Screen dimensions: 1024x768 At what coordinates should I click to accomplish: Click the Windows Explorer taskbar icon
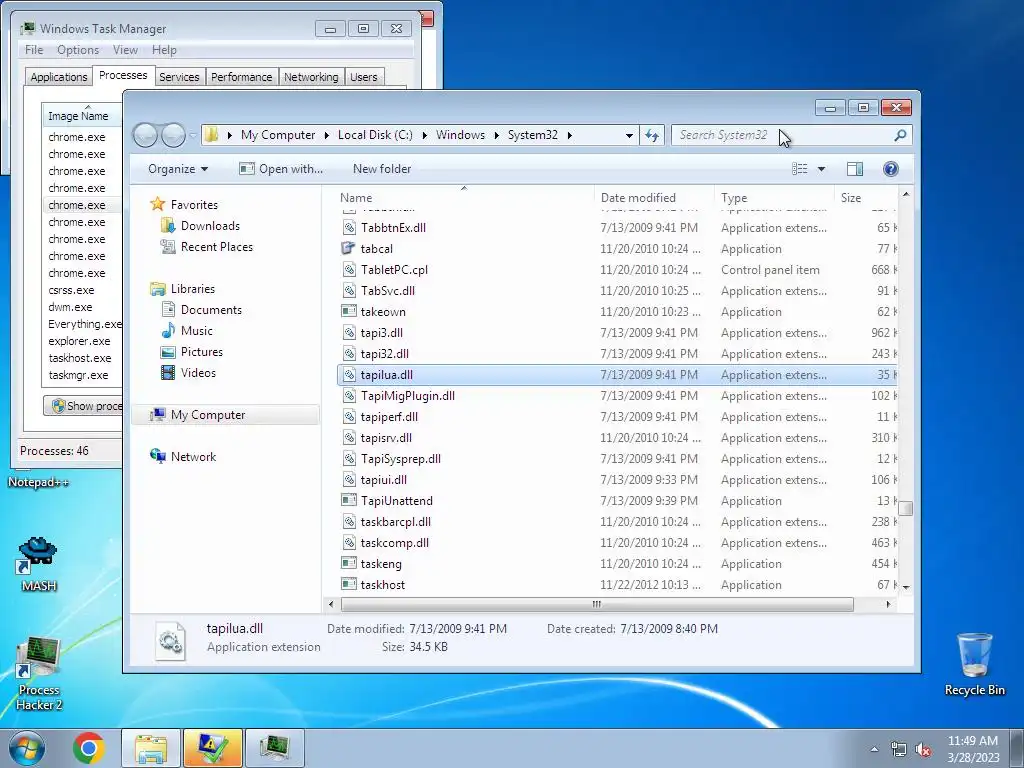click(x=151, y=748)
